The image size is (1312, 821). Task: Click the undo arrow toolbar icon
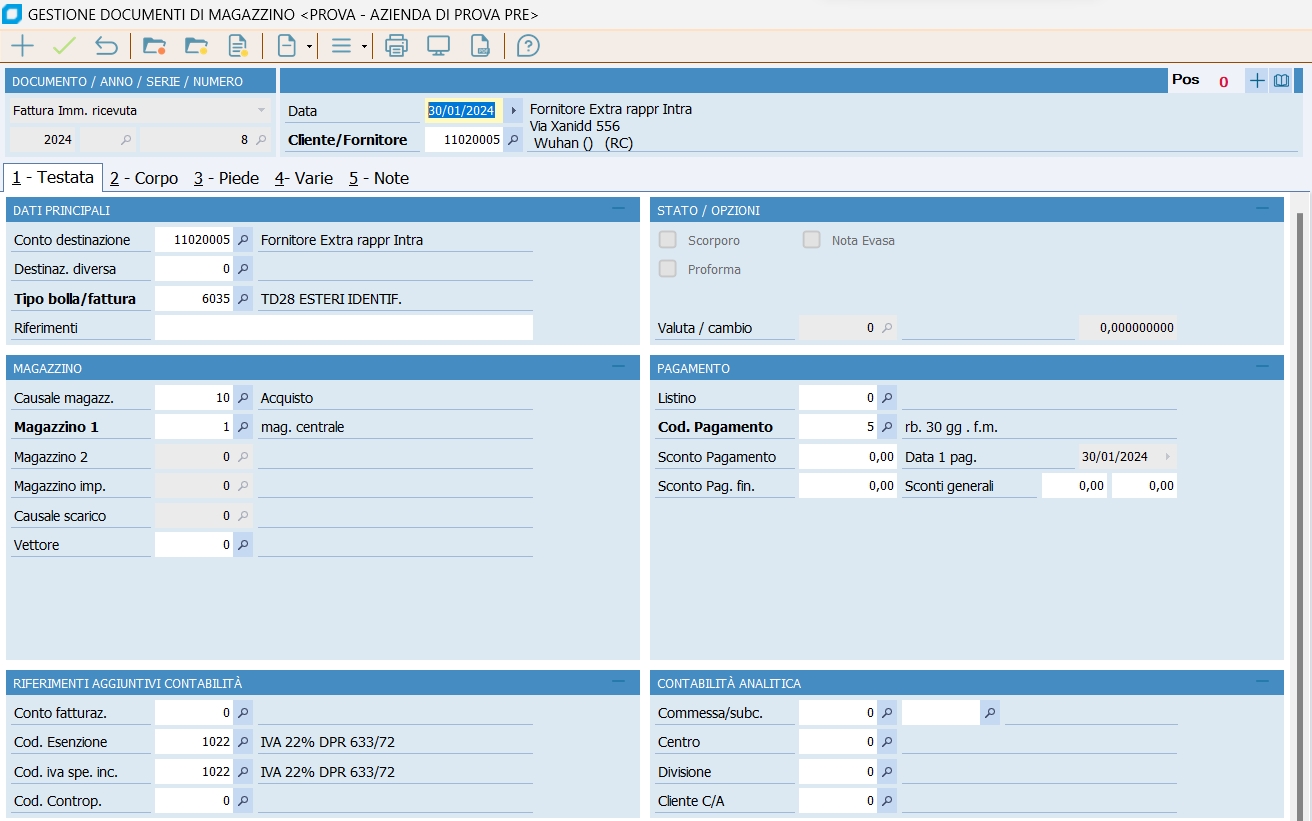click(x=106, y=46)
